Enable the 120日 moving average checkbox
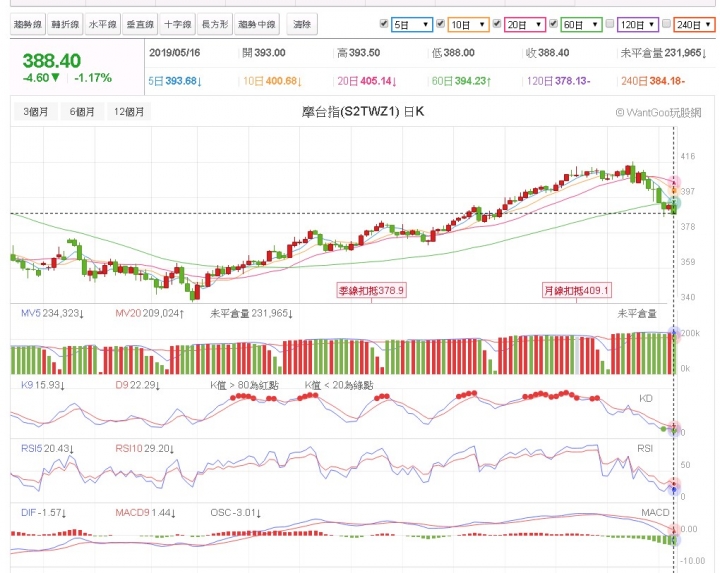 [x=610, y=23]
